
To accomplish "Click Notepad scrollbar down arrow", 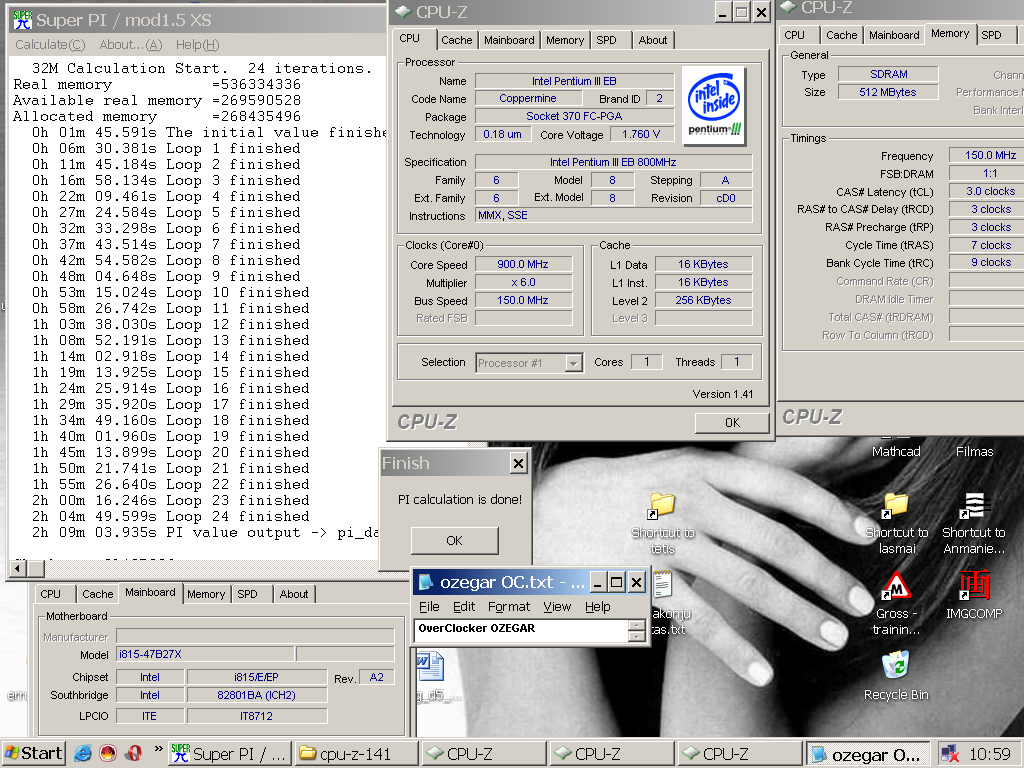I will (636, 636).
